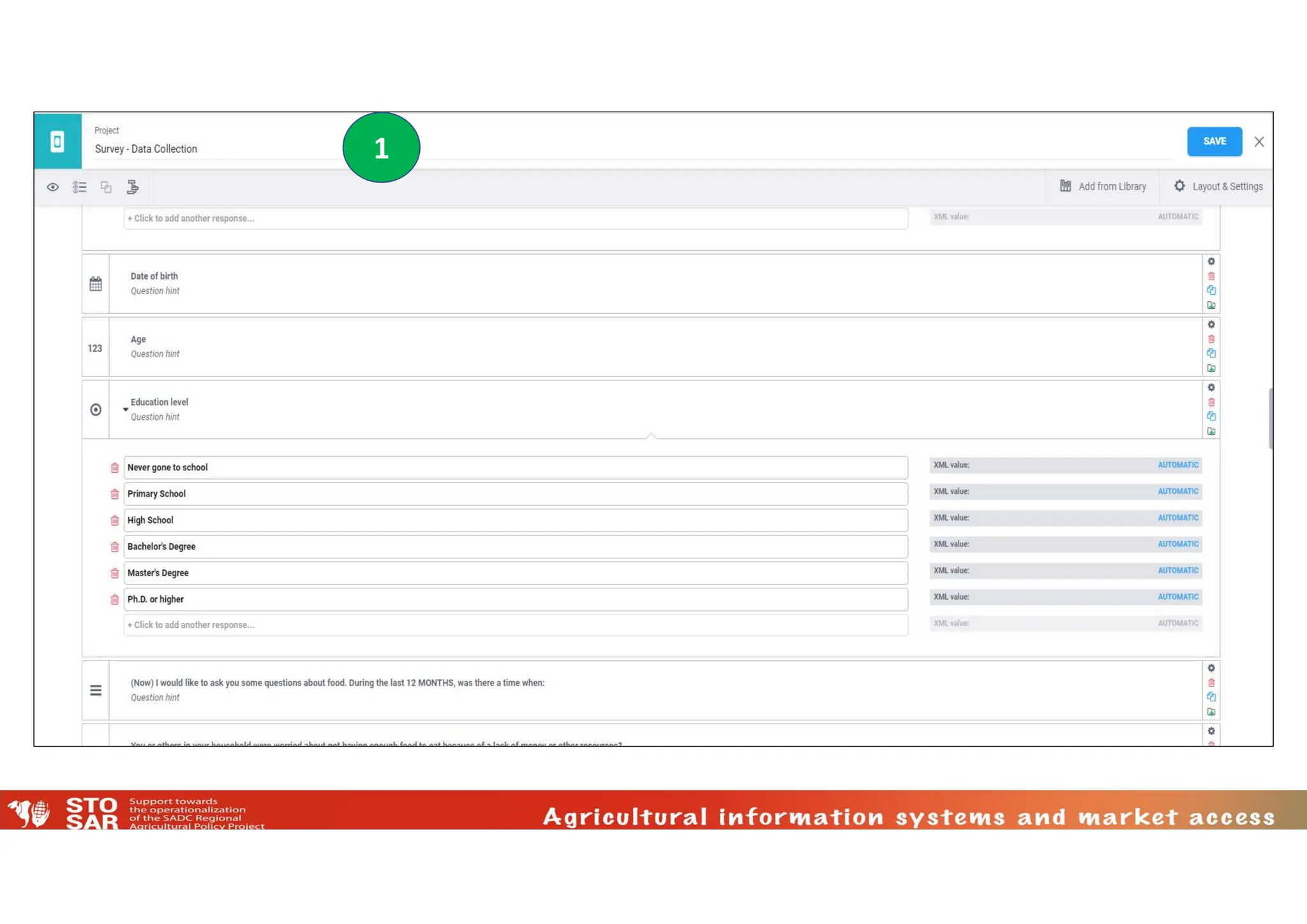Duplicate the Education level question
This screenshot has width=1307, height=924.
(x=1211, y=417)
